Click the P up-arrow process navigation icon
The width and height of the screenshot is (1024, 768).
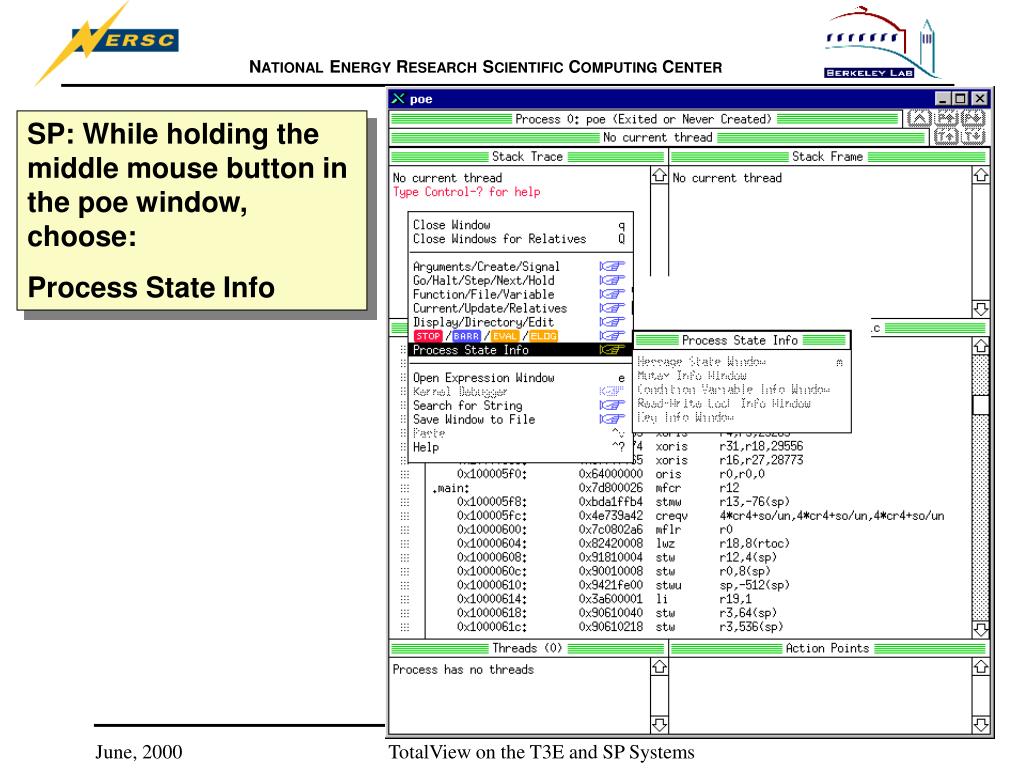tap(946, 118)
